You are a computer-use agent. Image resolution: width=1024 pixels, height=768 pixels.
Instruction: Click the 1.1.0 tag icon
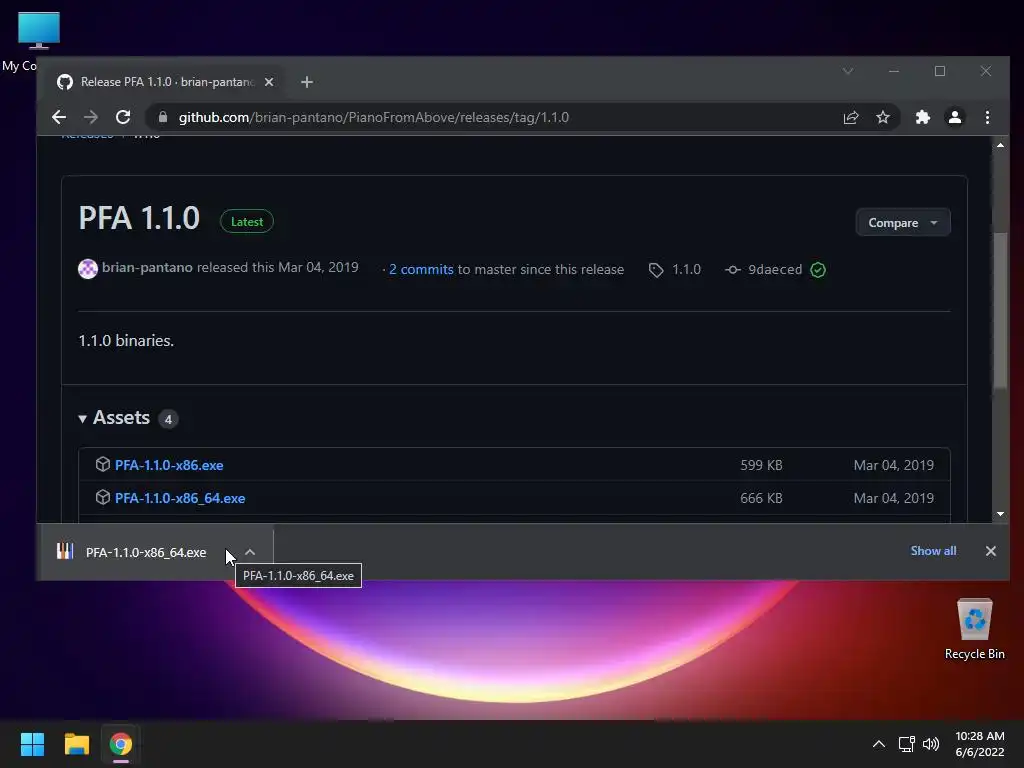[656, 270]
